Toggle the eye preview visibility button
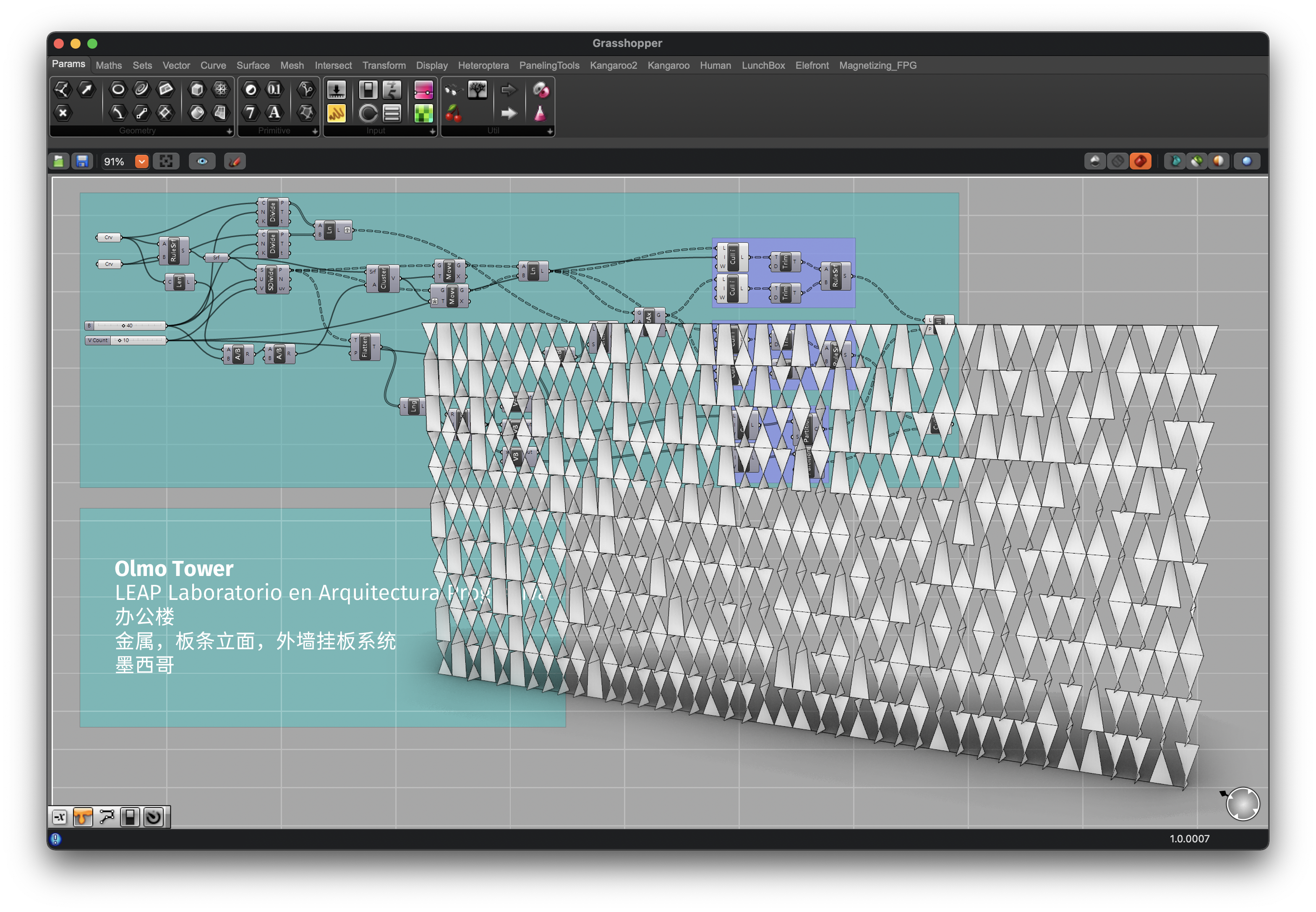Screen dimensions: 1316x912 tap(202, 162)
